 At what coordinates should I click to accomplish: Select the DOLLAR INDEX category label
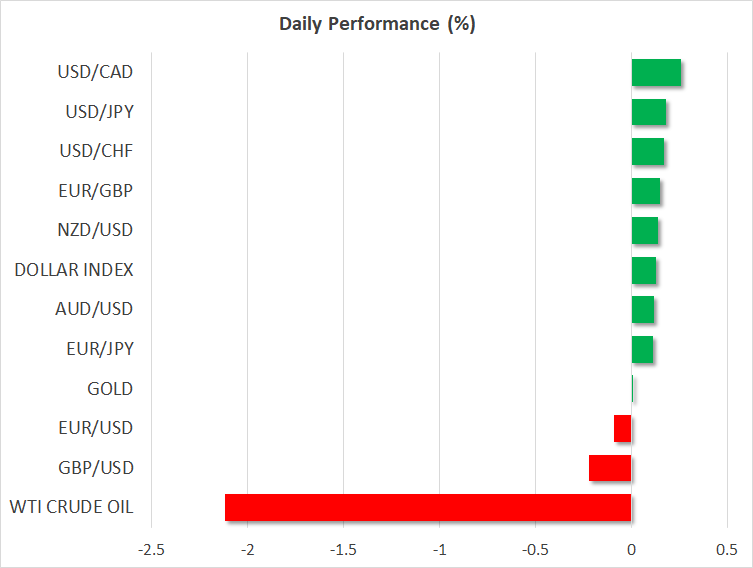click(74, 270)
